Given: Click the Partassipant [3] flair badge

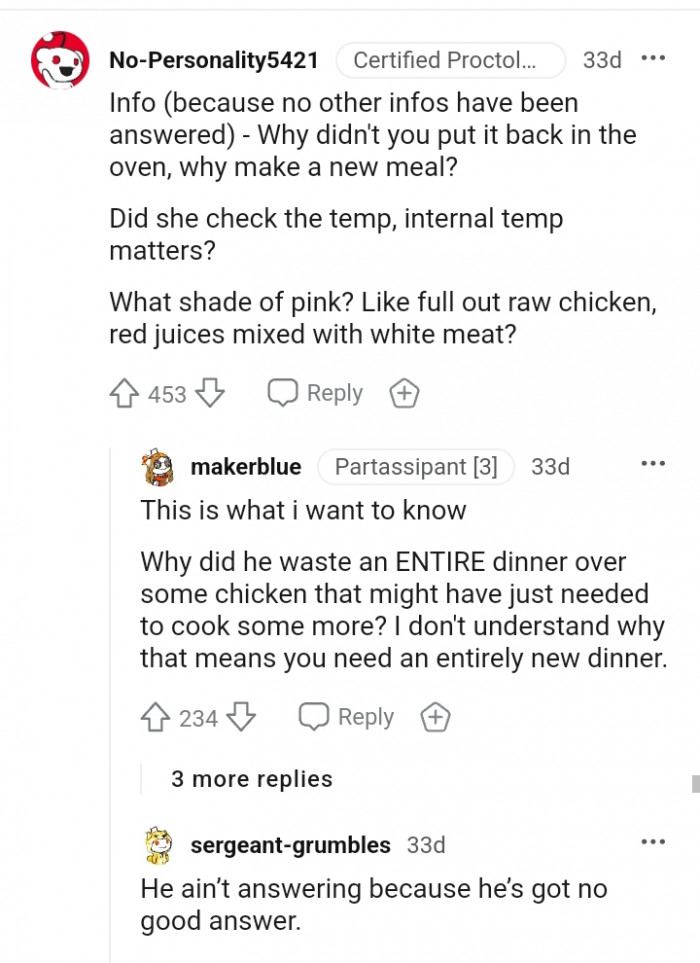Looking at the screenshot, I should [x=417, y=466].
